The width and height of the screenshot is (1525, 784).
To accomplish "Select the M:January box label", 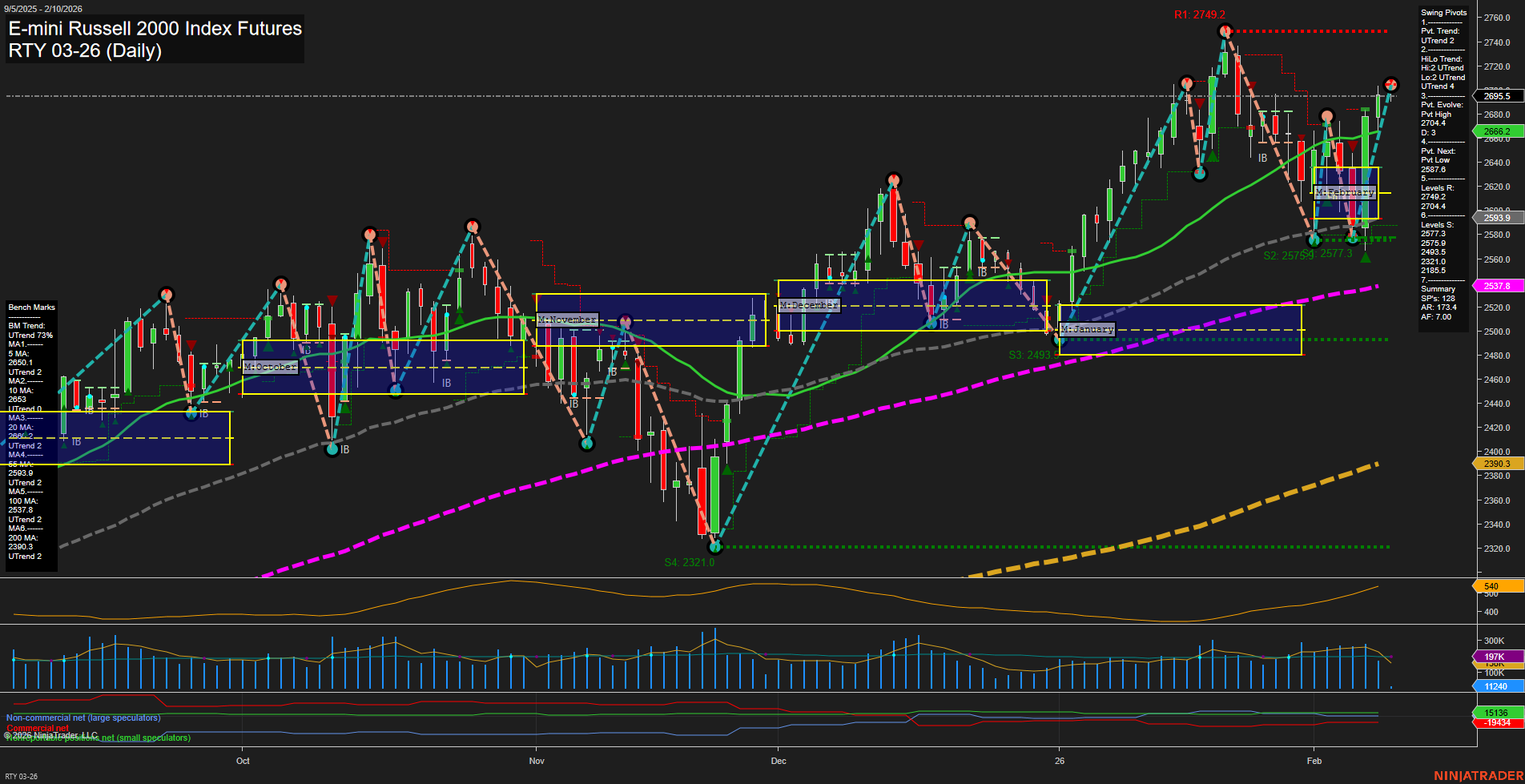I will click(1086, 329).
